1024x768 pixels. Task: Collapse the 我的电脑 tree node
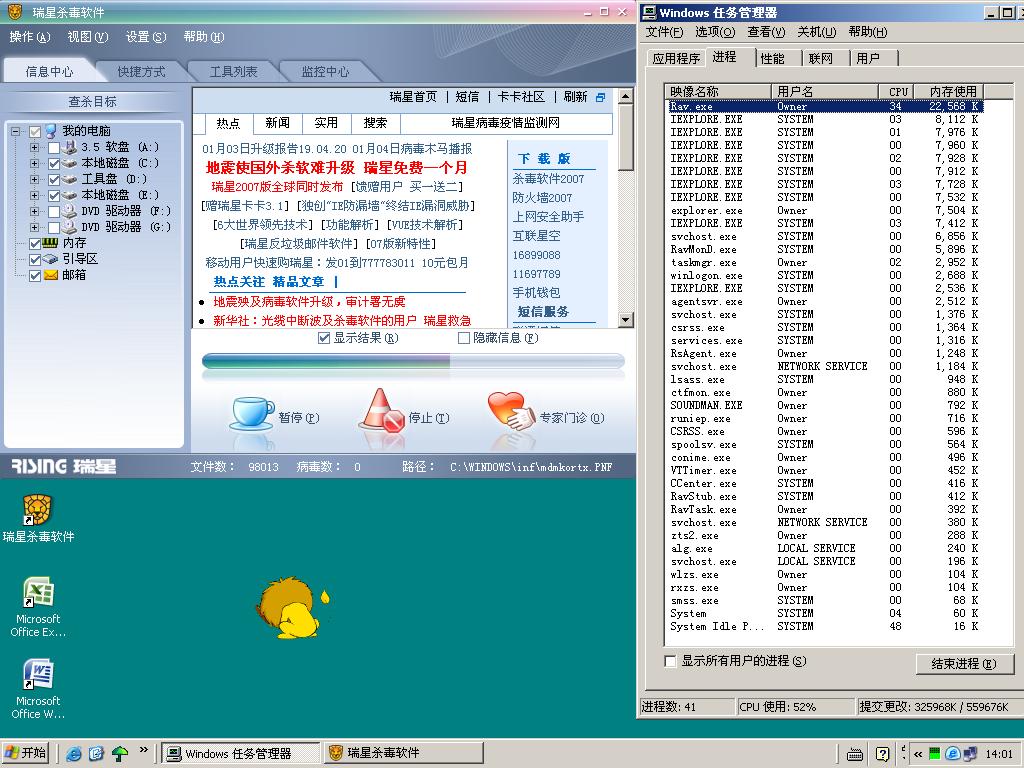16,132
